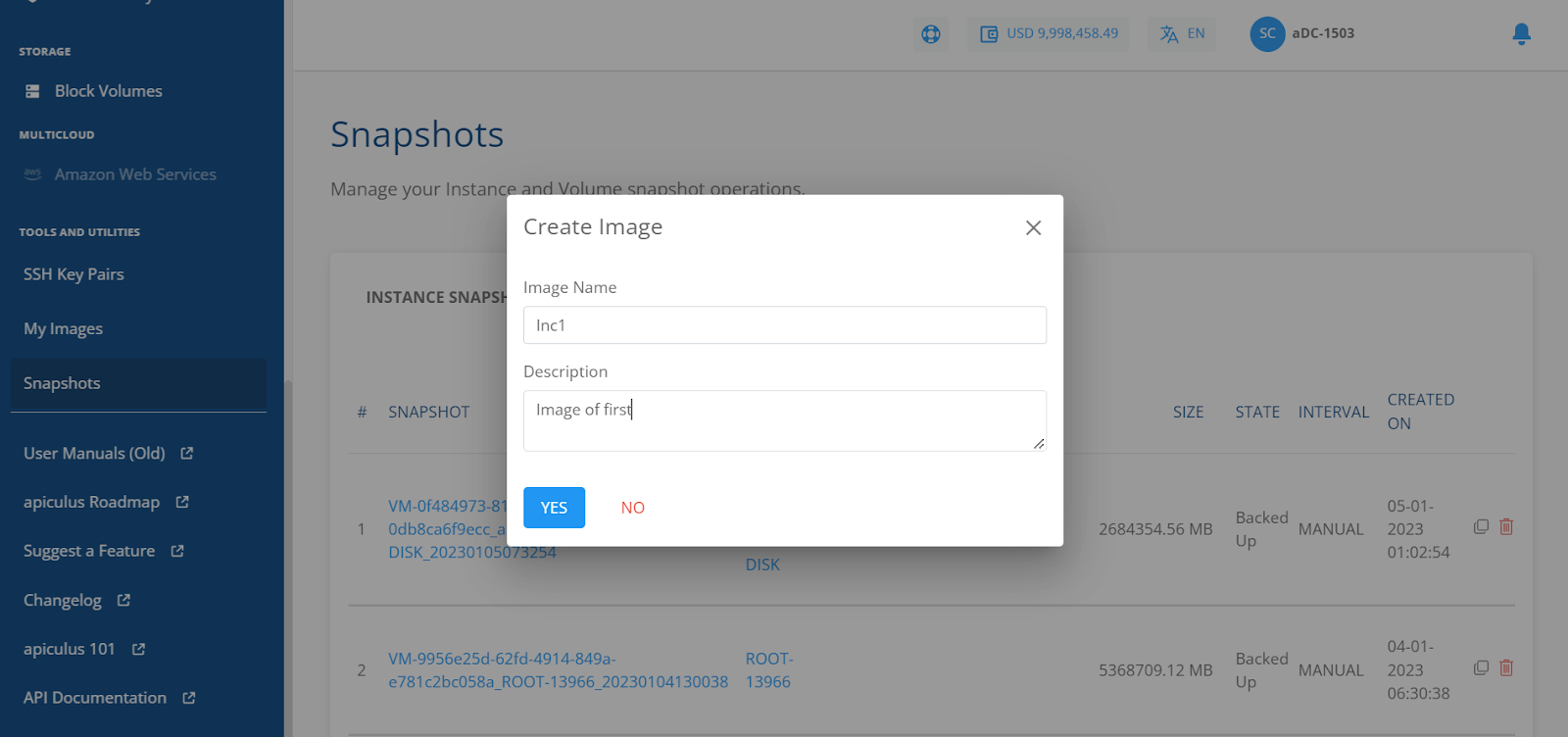1568x737 pixels.
Task: Delete snapshot row 1 with trash icon
Action: tap(1506, 527)
